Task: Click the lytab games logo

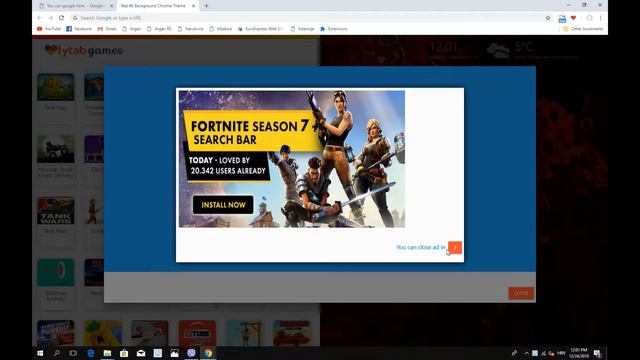Action: 84,51
